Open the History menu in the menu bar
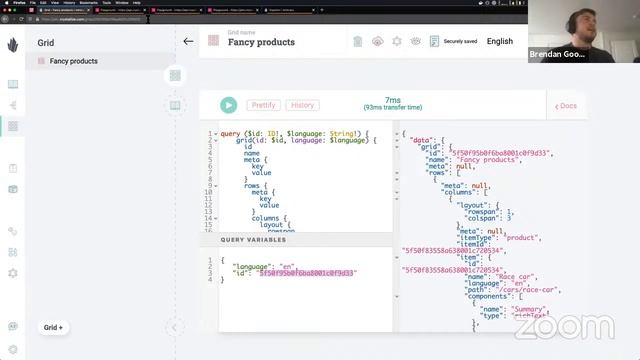 (69, 2)
